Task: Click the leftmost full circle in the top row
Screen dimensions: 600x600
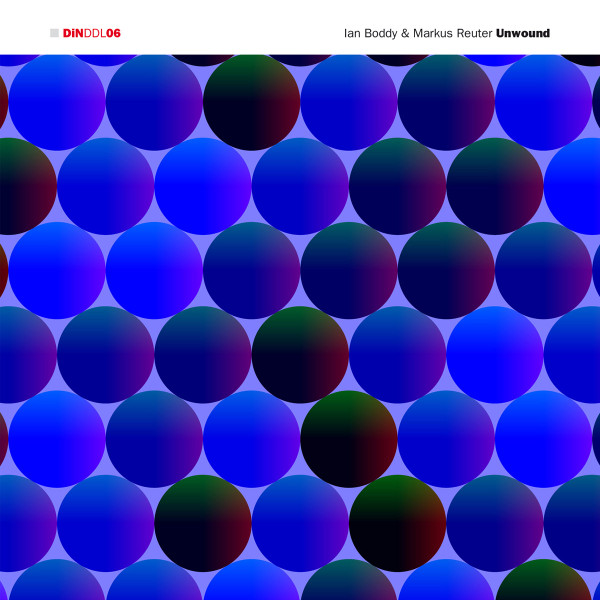Action: 57,102
